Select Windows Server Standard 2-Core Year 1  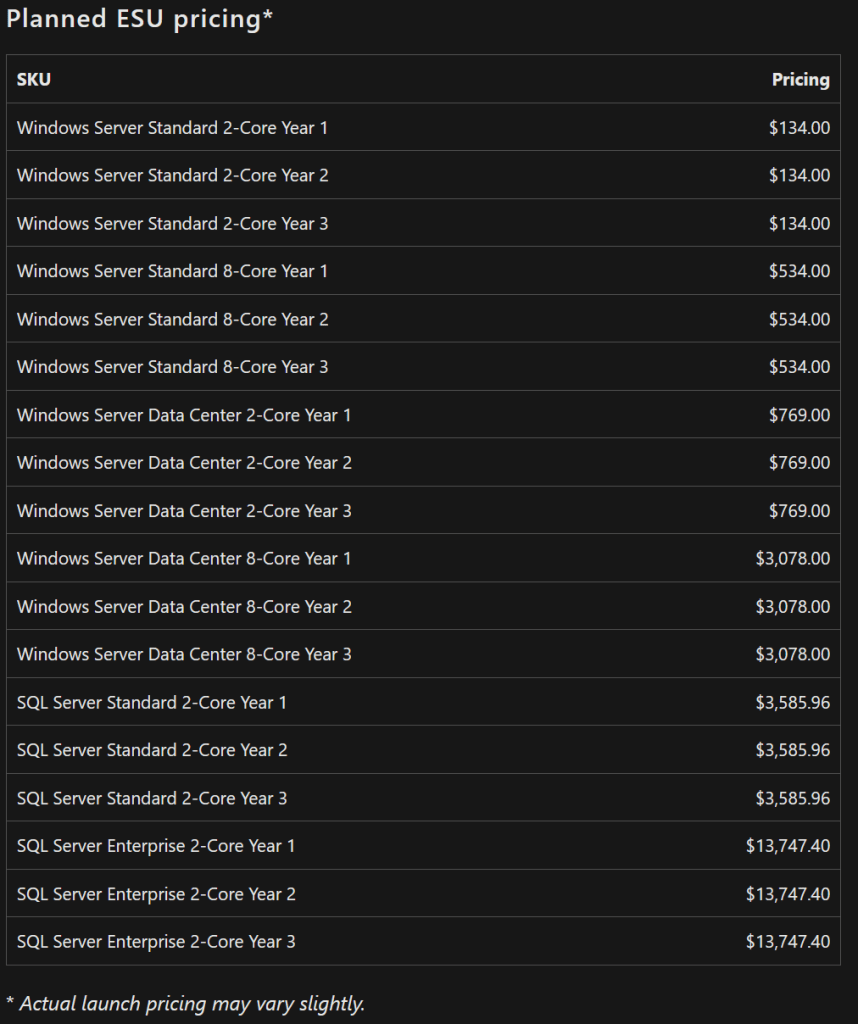[172, 128]
